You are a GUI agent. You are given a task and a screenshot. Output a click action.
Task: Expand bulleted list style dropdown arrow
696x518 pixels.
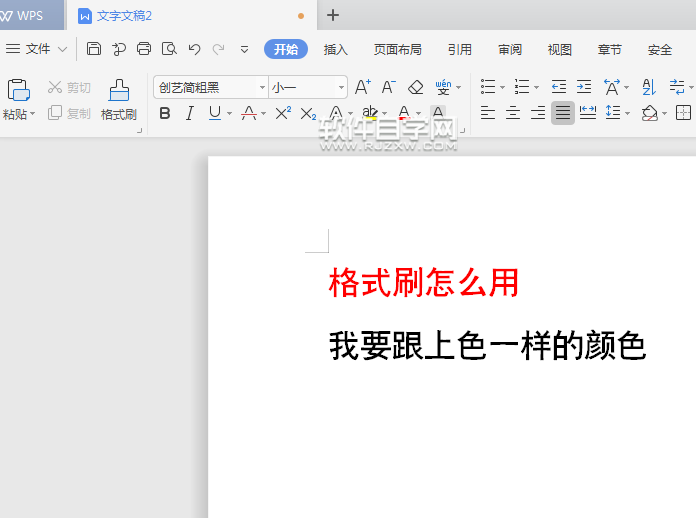(x=502, y=87)
